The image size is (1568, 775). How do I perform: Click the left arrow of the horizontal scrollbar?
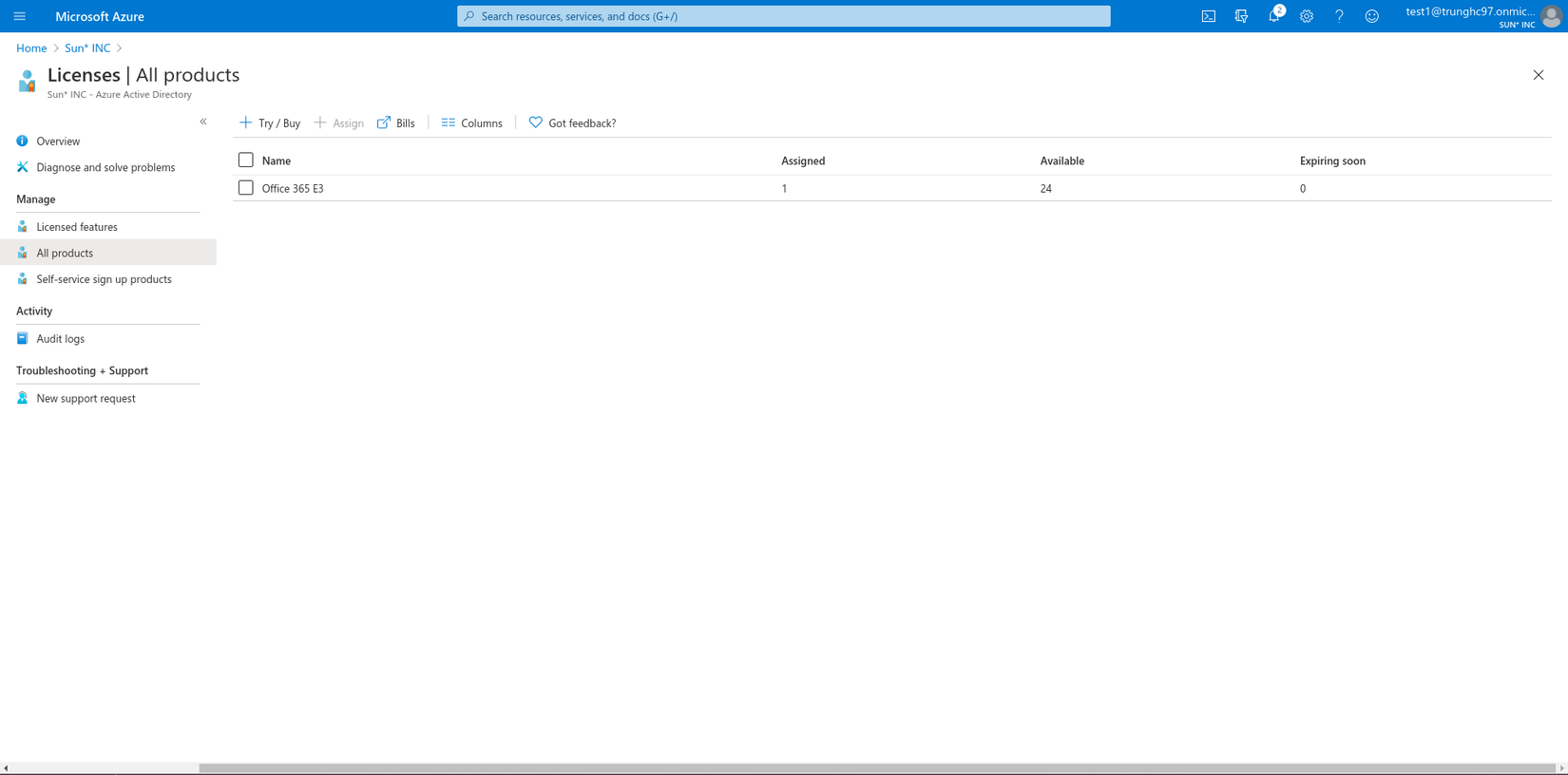click(6, 768)
